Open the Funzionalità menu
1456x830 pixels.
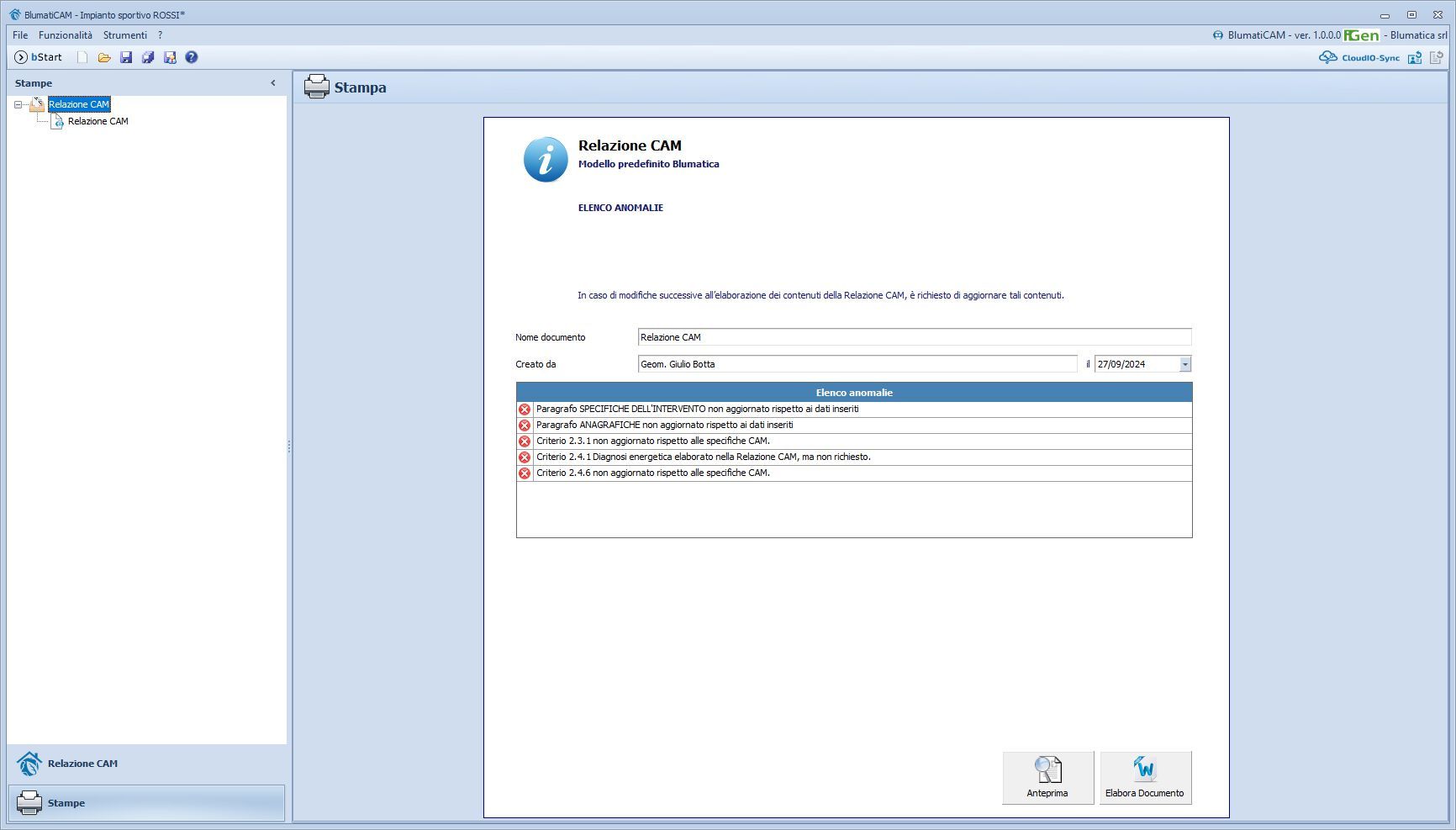point(66,35)
